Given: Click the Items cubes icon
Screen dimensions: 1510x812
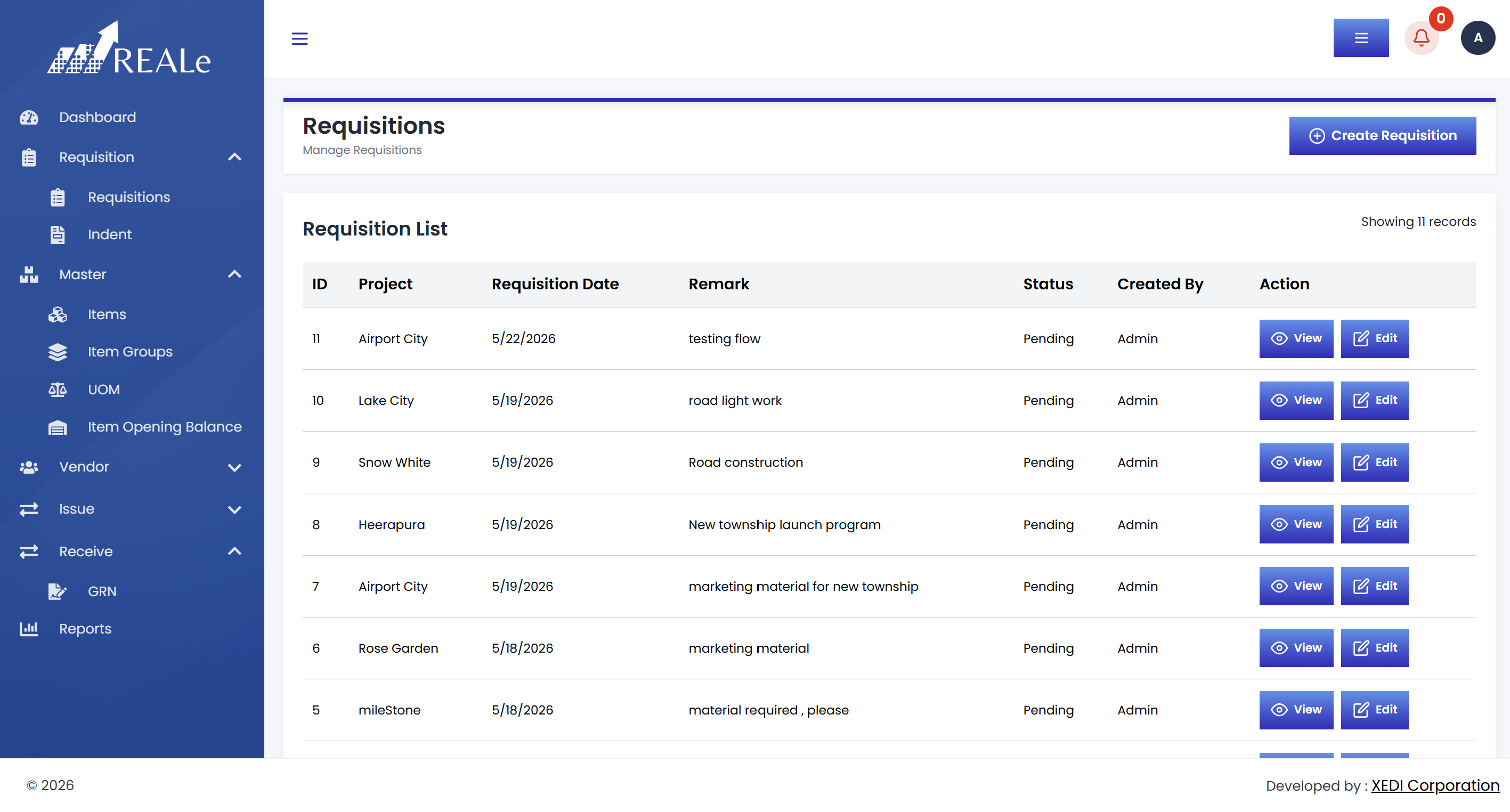Looking at the screenshot, I should [x=58, y=314].
